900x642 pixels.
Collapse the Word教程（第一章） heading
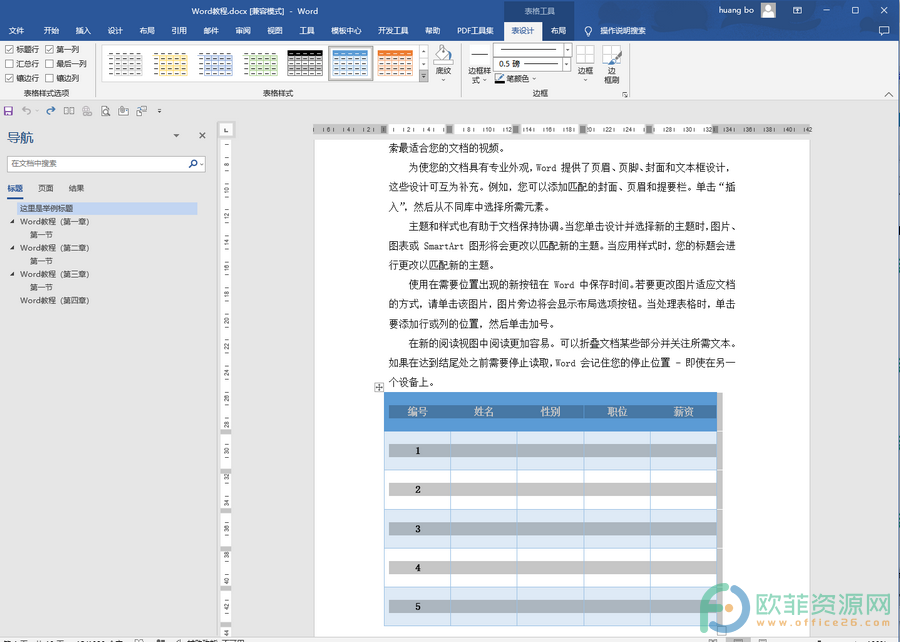(13, 221)
